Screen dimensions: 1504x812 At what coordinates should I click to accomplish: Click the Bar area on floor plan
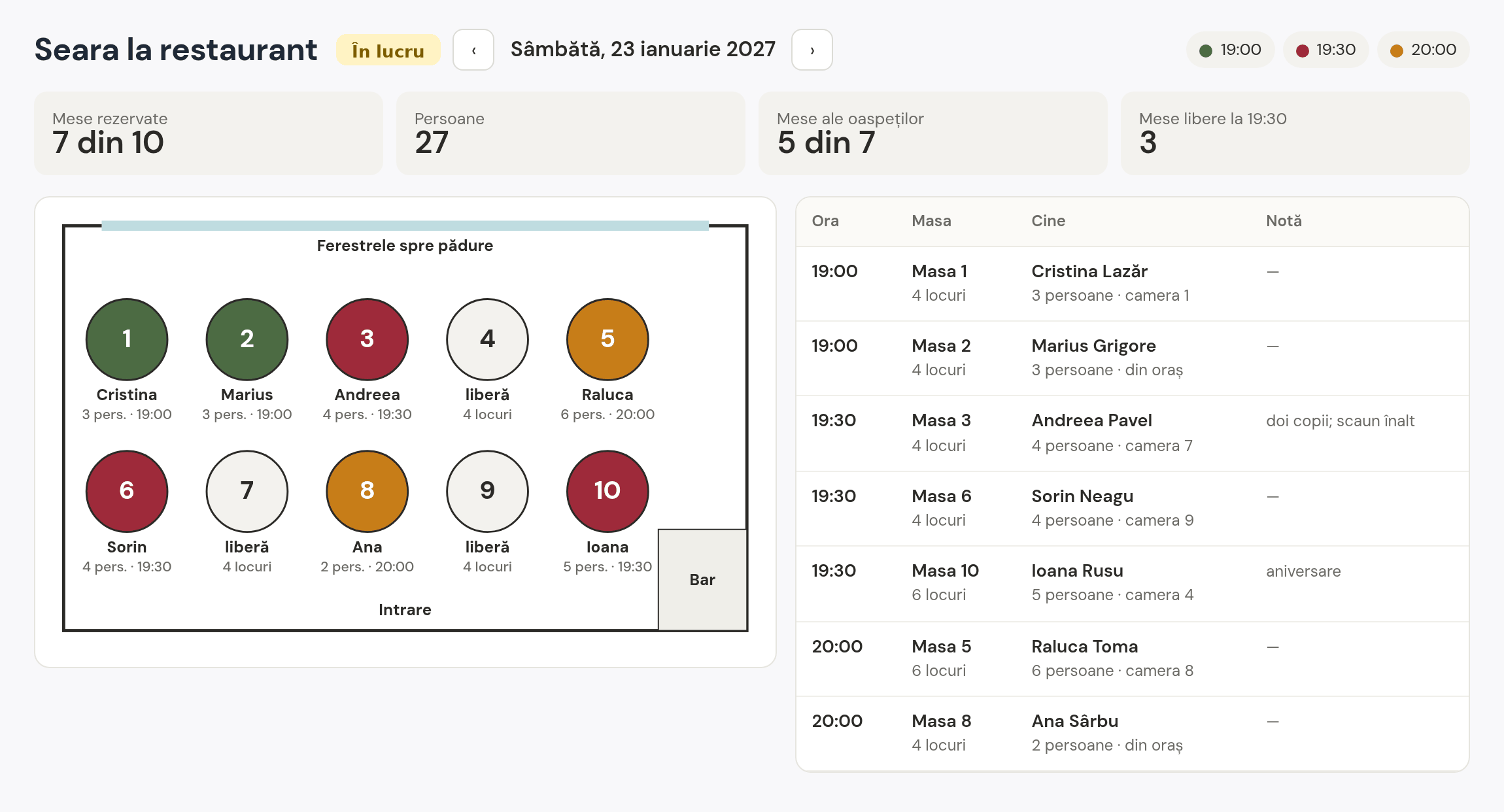(x=702, y=580)
